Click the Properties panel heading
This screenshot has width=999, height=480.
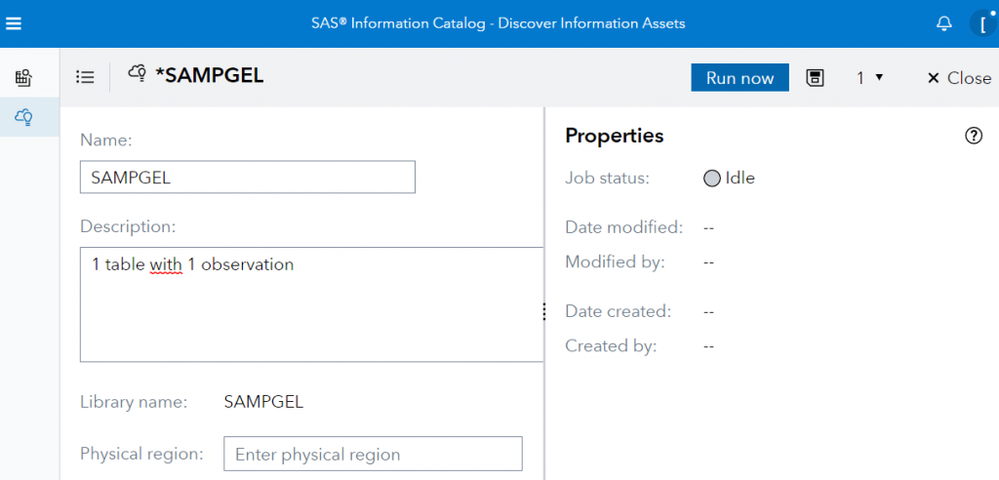(x=614, y=135)
